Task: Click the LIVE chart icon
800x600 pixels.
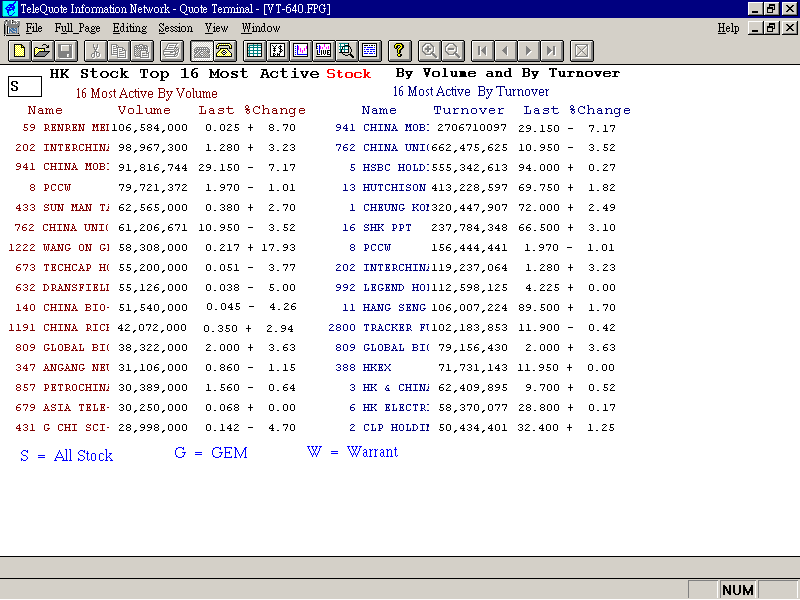Action: click(x=323, y=51)
